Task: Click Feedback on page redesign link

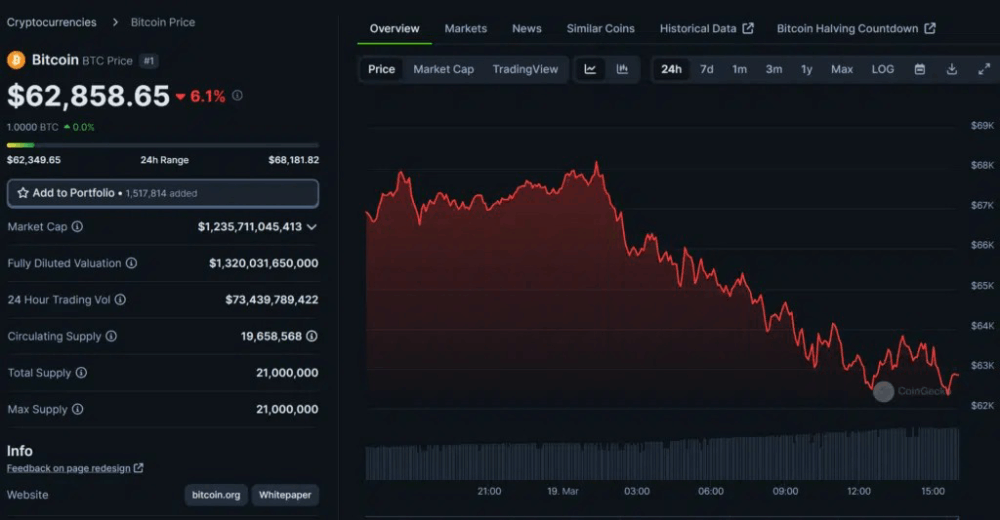Action: point(68,468)
